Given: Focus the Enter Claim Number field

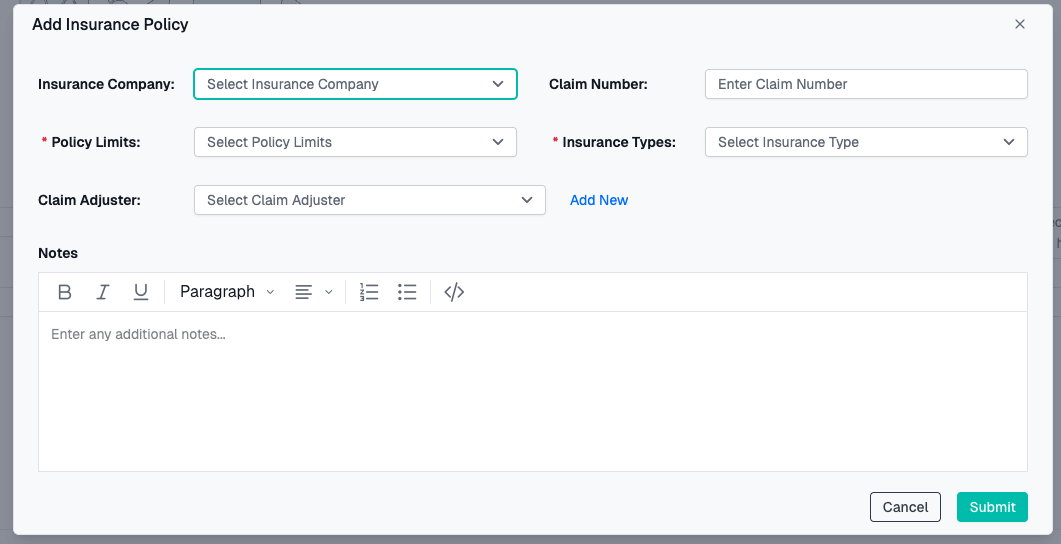Looking at the screenshot, I should (866, 84).
